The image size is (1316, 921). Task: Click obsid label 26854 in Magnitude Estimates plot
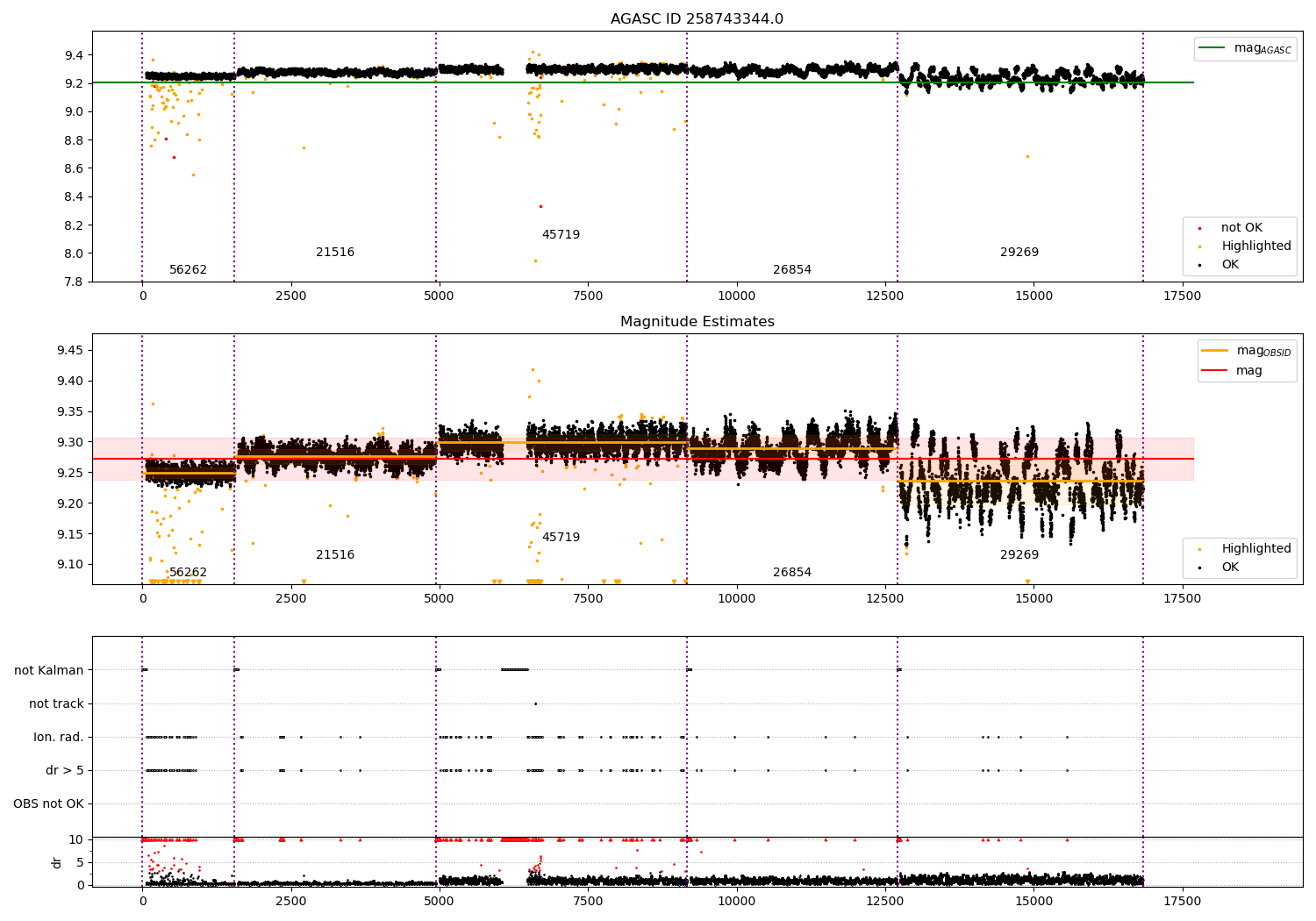coord(792,573)
